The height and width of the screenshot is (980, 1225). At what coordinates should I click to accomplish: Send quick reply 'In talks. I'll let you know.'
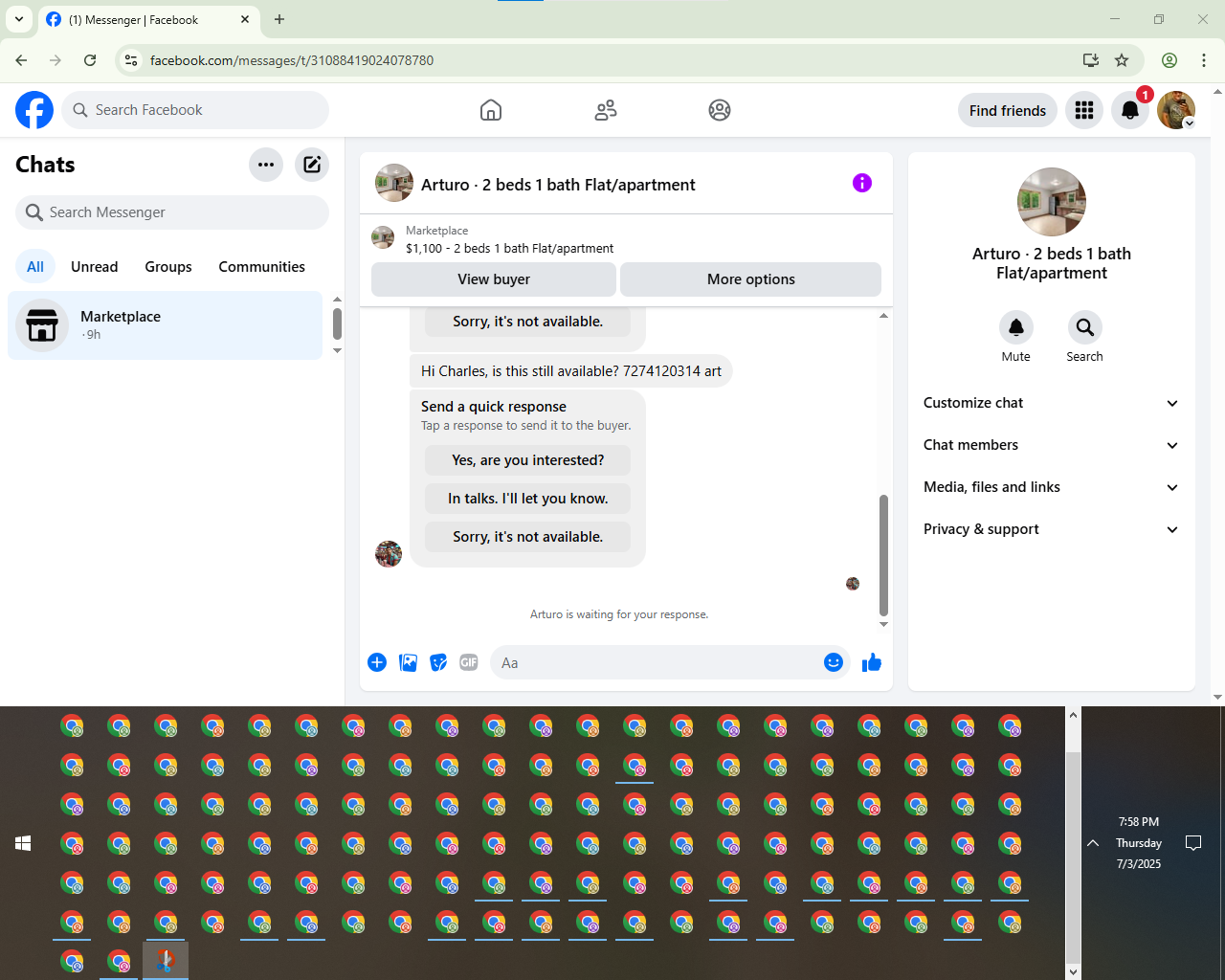[528, 499]
